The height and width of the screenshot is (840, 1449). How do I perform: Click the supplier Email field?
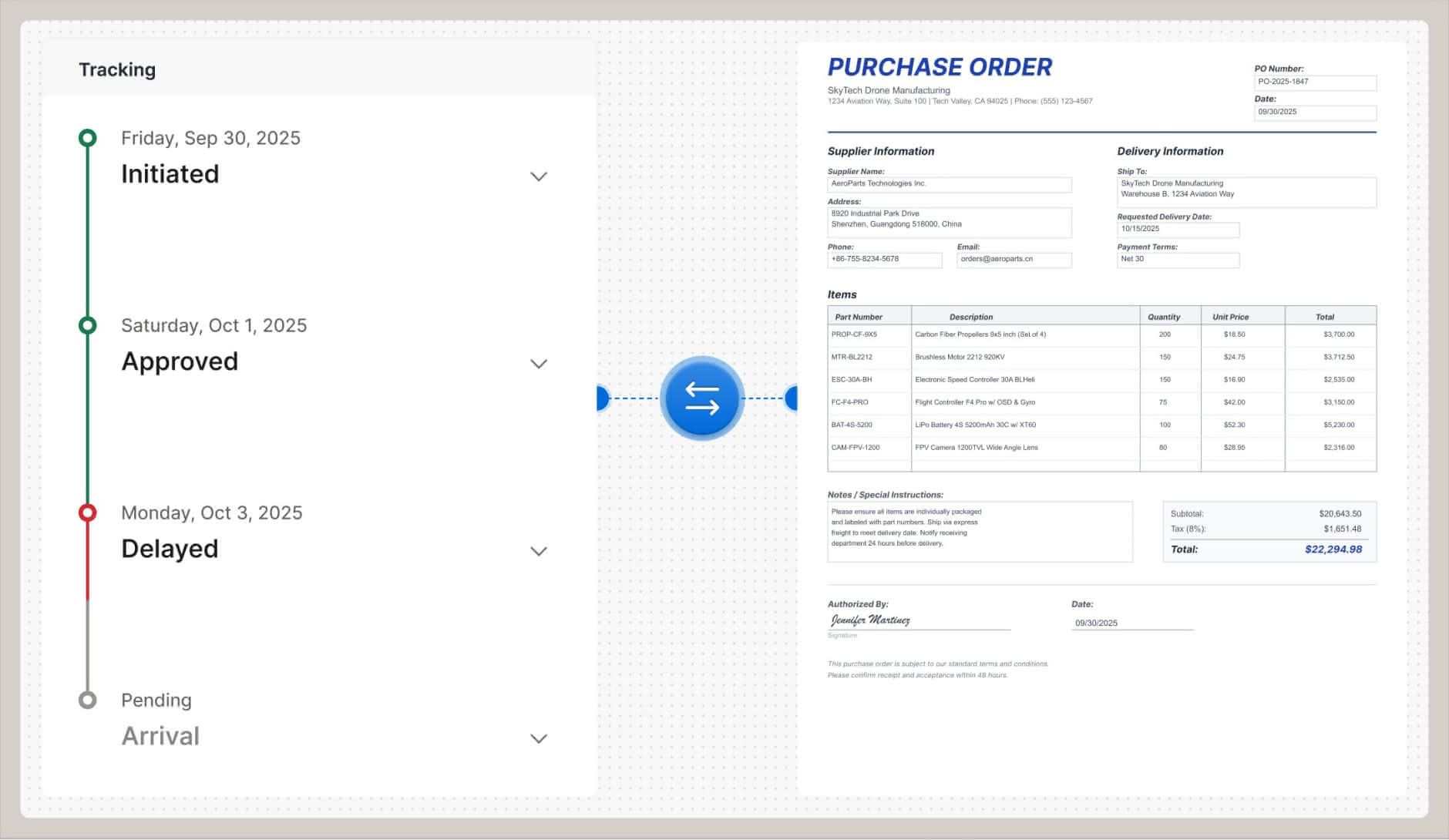pyautogui.click(x=1014, y=260)
